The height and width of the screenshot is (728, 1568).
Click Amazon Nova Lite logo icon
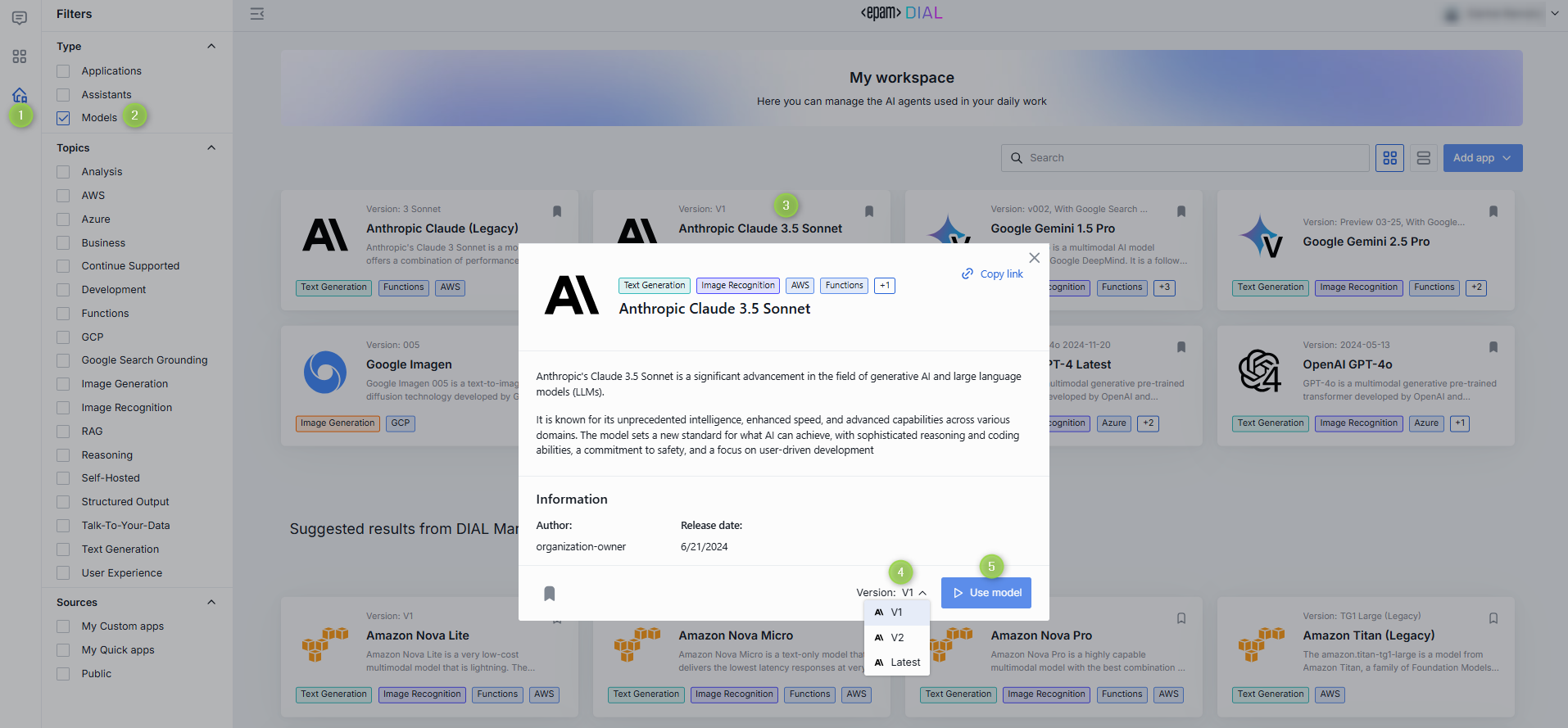325,644
